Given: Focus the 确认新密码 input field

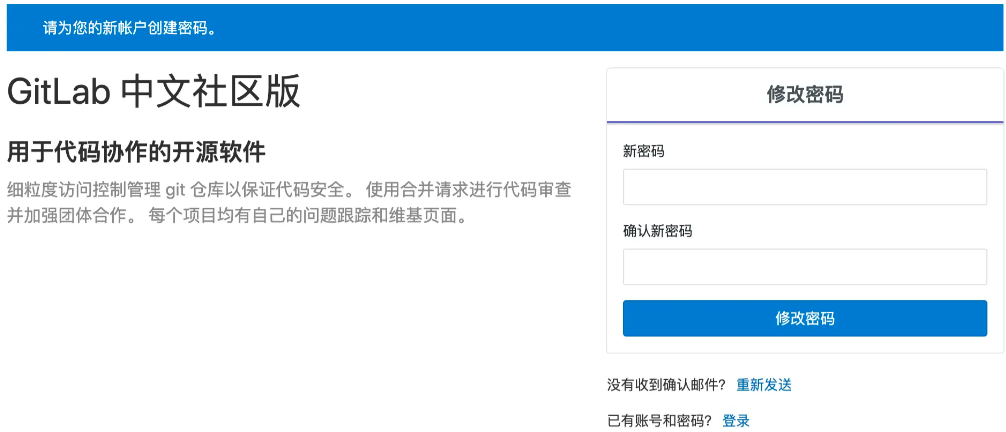Looking at the screenshot, I should [805, 266].
